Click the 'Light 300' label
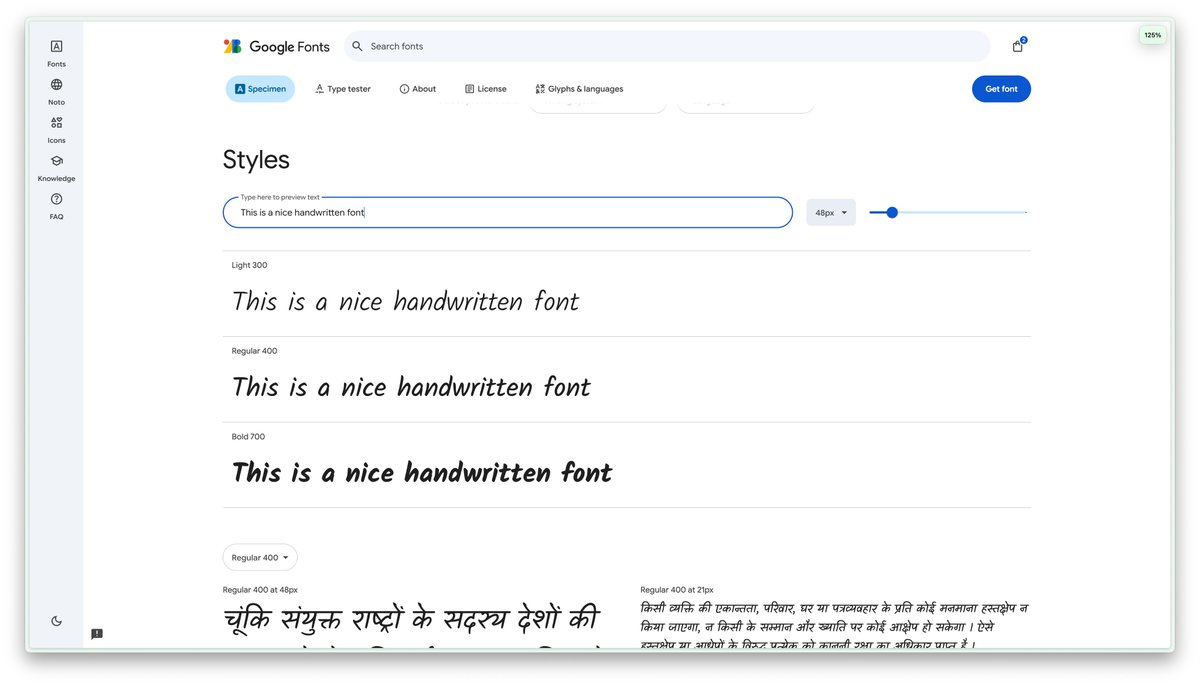Viewport: 1200px width, 686px height. click(249, 265)
